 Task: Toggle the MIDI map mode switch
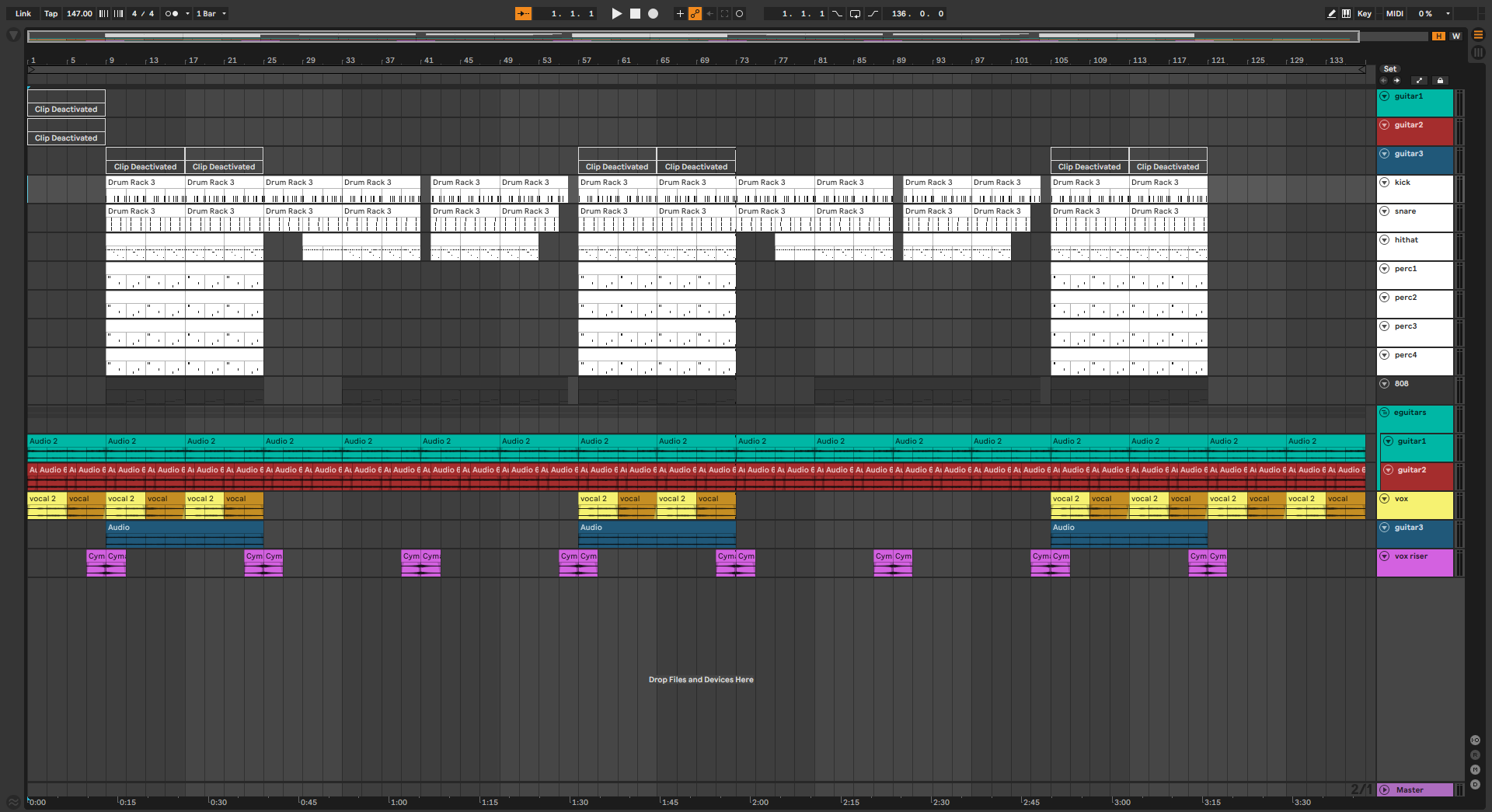1395,13
